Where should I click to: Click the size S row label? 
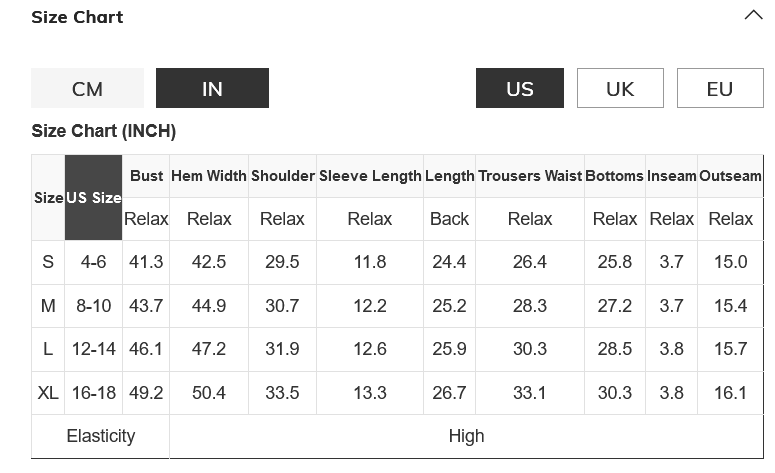click(x=48, y=262)
